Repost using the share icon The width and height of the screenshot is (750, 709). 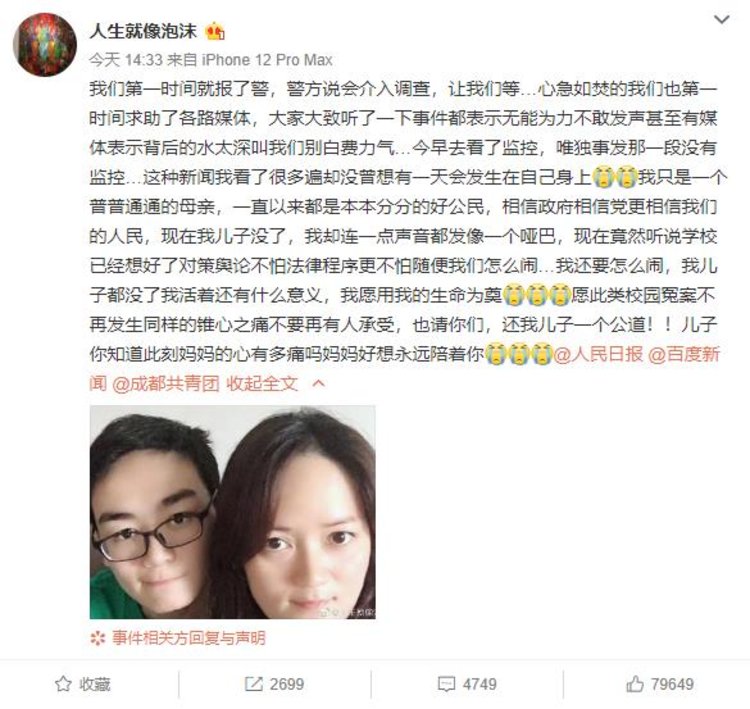pos(253,684)
